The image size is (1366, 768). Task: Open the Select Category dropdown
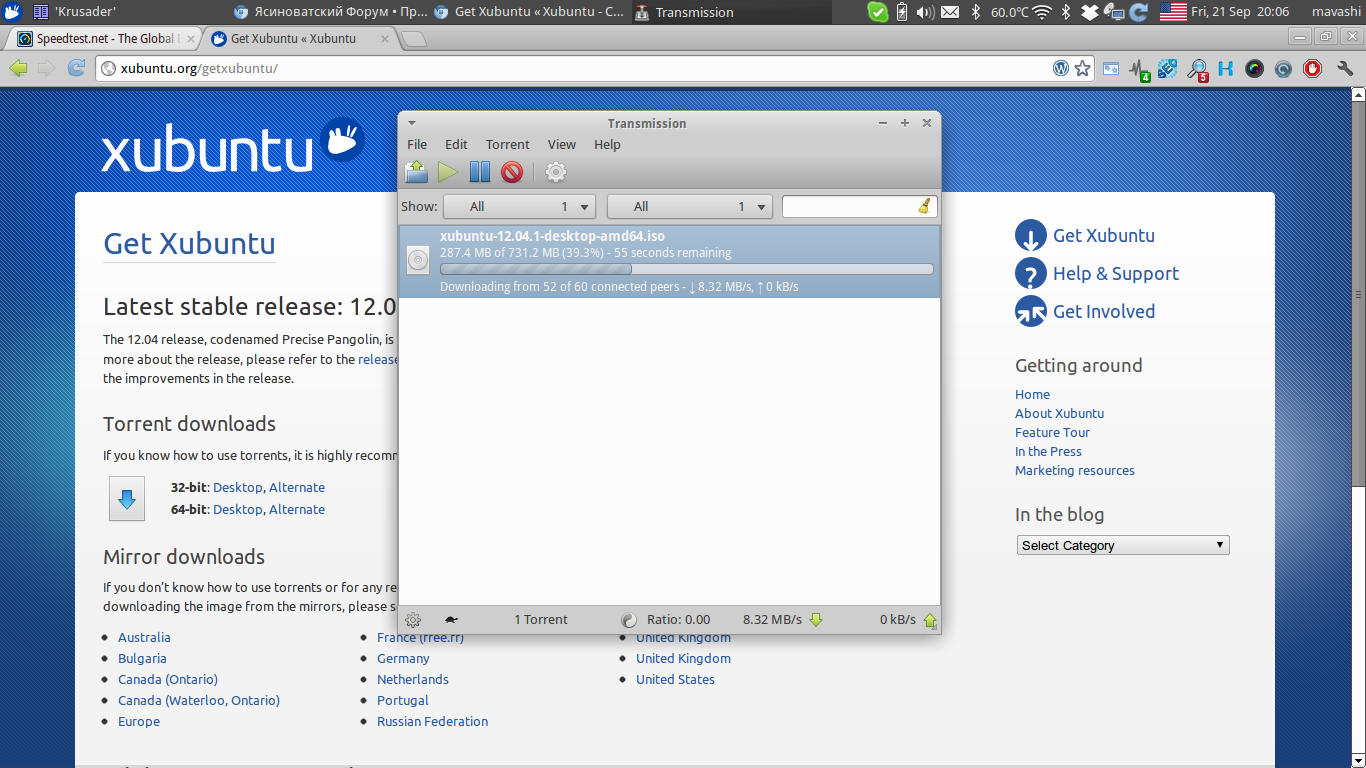point(1122,545)
